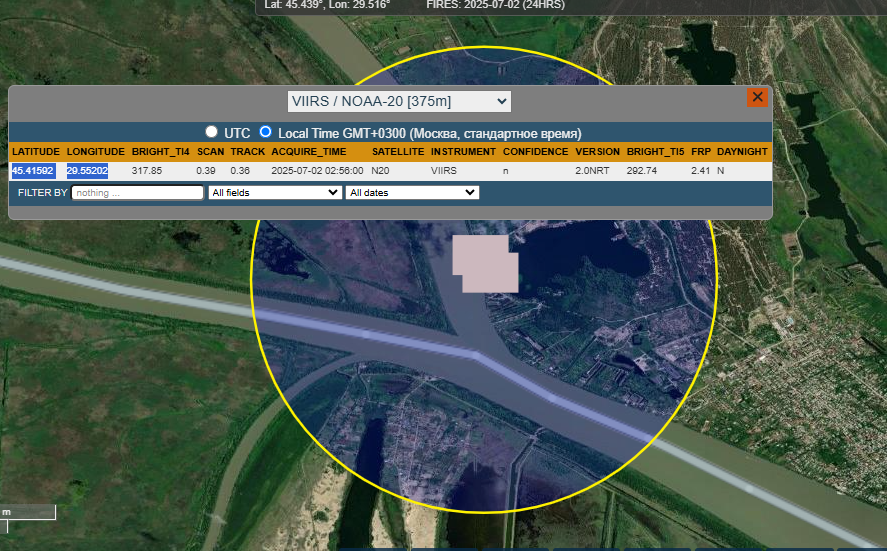Click latitude value 45.41592
The image size is (887, 551).
pyautogui.click(x=33, y=170)
